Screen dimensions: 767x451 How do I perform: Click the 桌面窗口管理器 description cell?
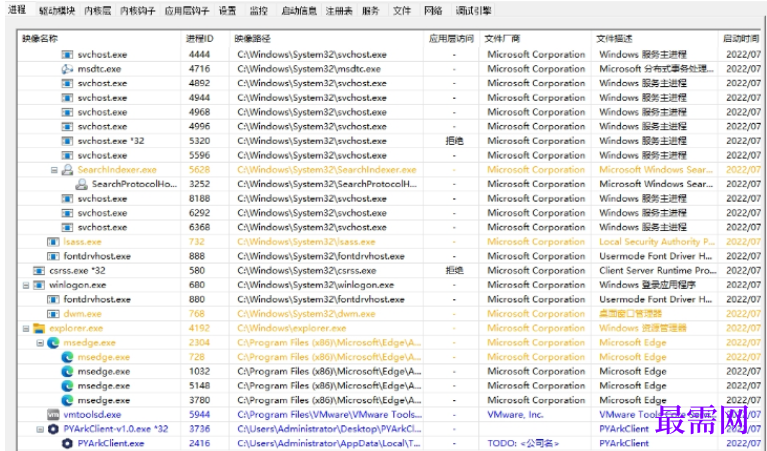point(631,314)
